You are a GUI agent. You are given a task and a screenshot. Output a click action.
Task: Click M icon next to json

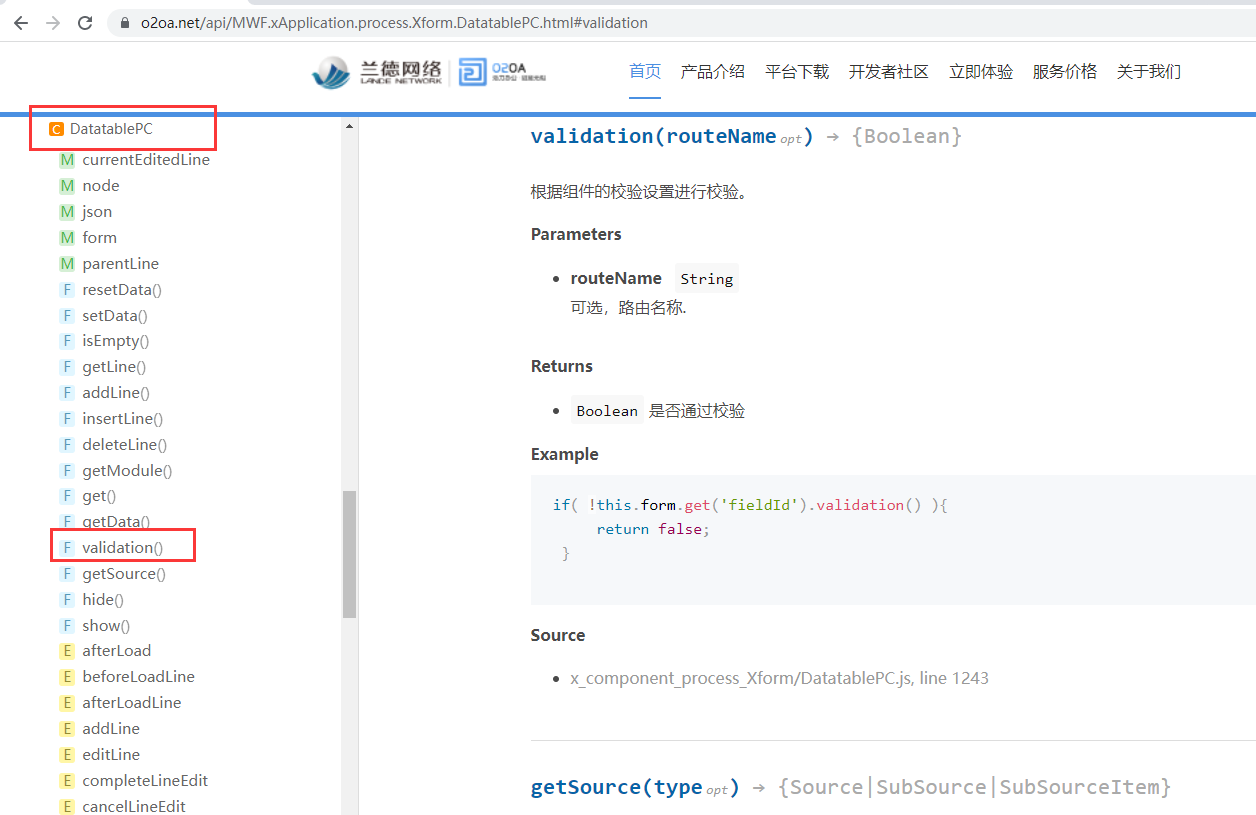(67, 211)
